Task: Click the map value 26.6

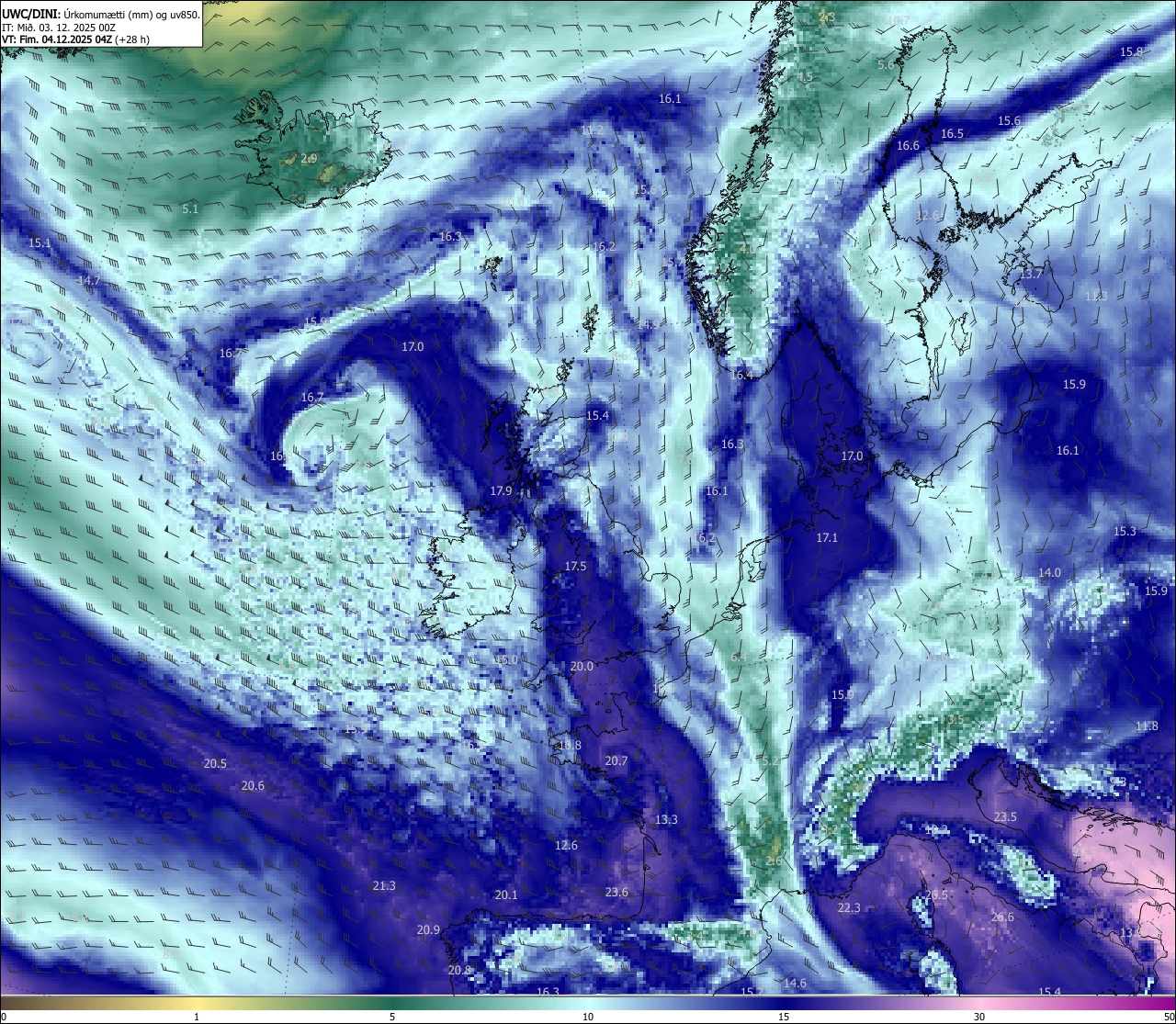Action: coord(1002,917)
